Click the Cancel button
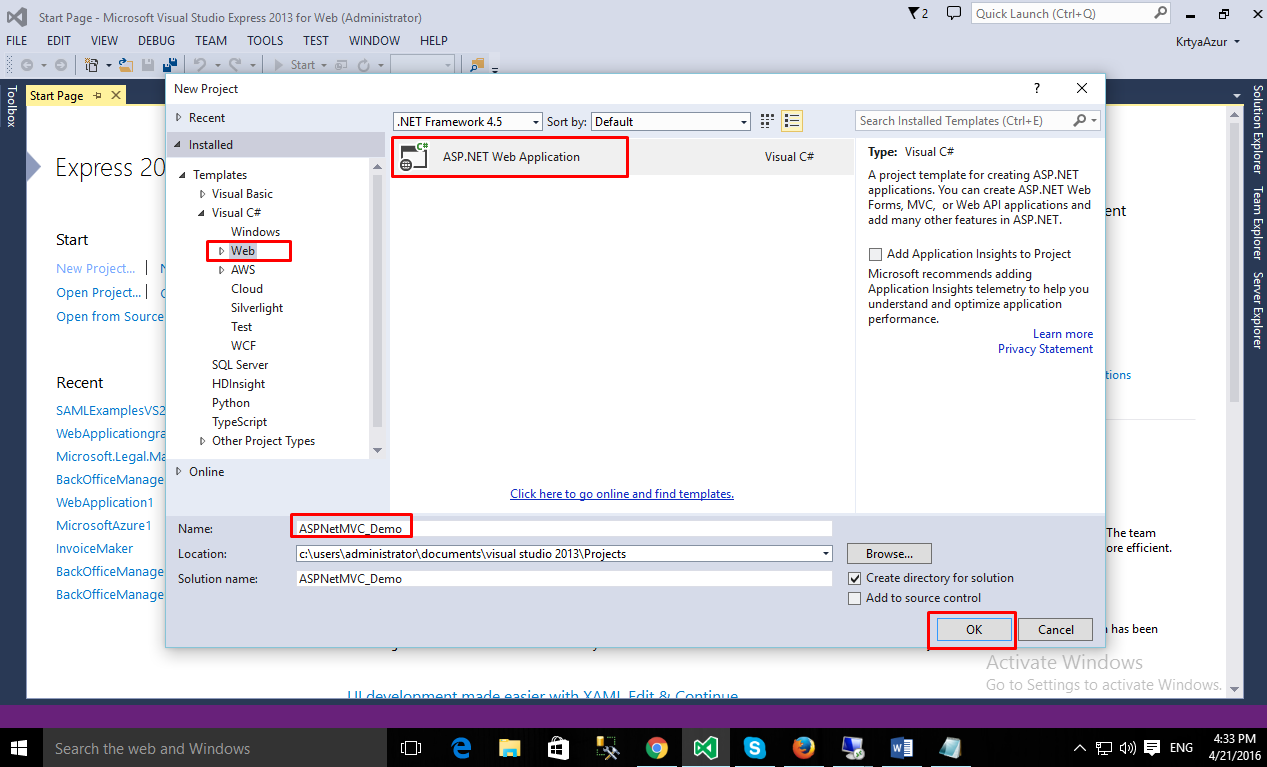1267x767 pixels. click(x=1056, y=629)
